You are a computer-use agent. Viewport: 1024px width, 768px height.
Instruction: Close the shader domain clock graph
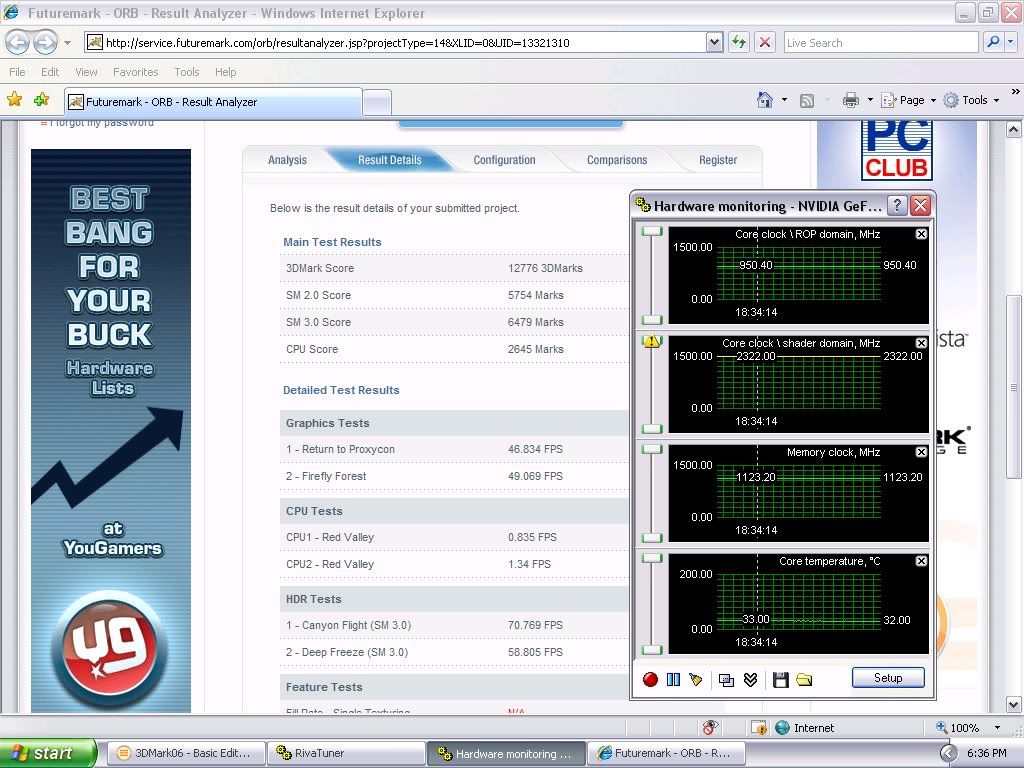921,343
